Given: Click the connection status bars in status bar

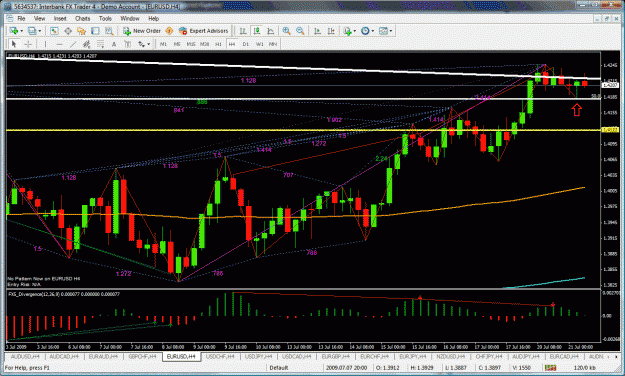Looking at the screenshot, I should (550, 368).
